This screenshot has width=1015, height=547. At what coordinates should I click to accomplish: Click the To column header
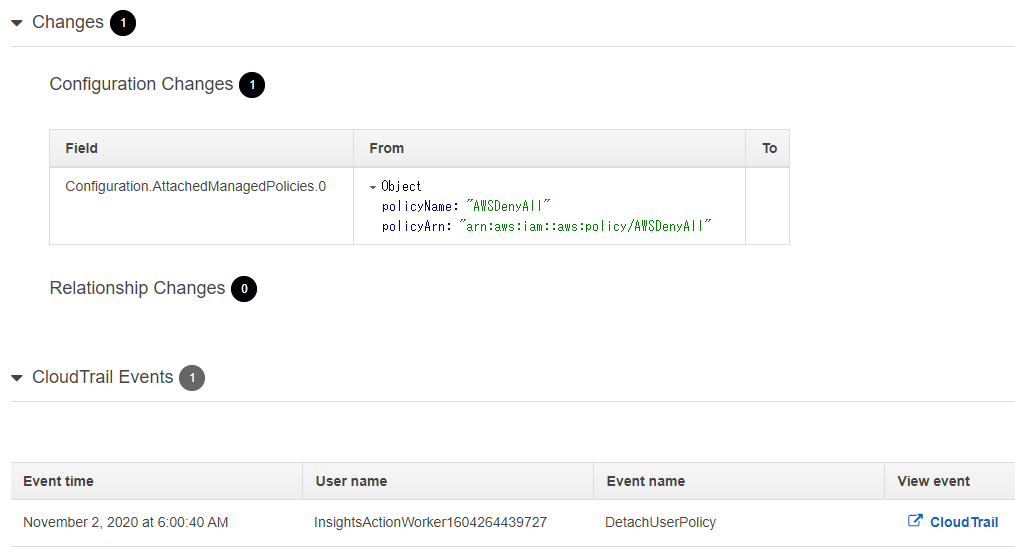[x=769, y=148]
